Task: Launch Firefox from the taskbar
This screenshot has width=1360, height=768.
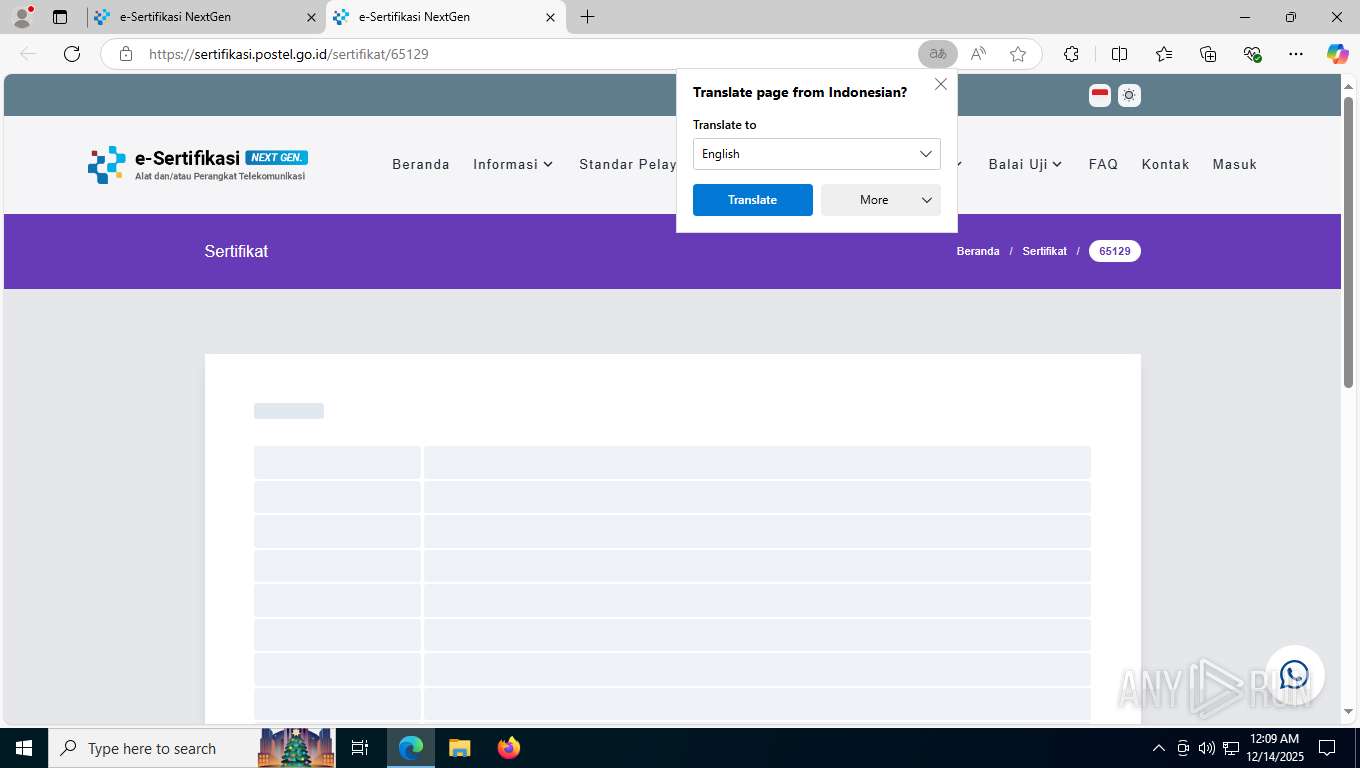Action: click(x=509, y=748)
